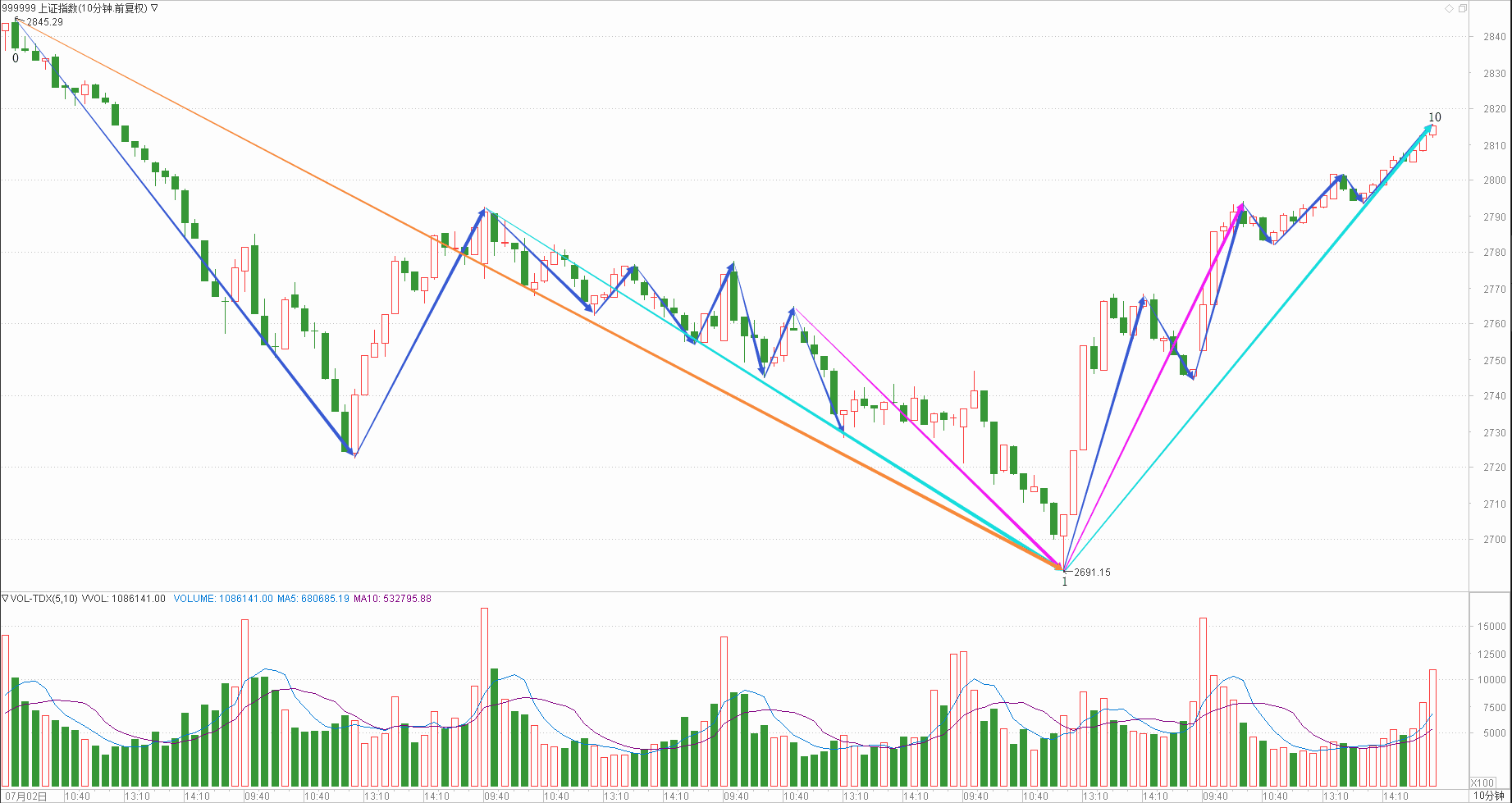The height and width of the screenshot is (803, 1512).
Task: Select wave point label 10
Action: (x=1434, y=117)
